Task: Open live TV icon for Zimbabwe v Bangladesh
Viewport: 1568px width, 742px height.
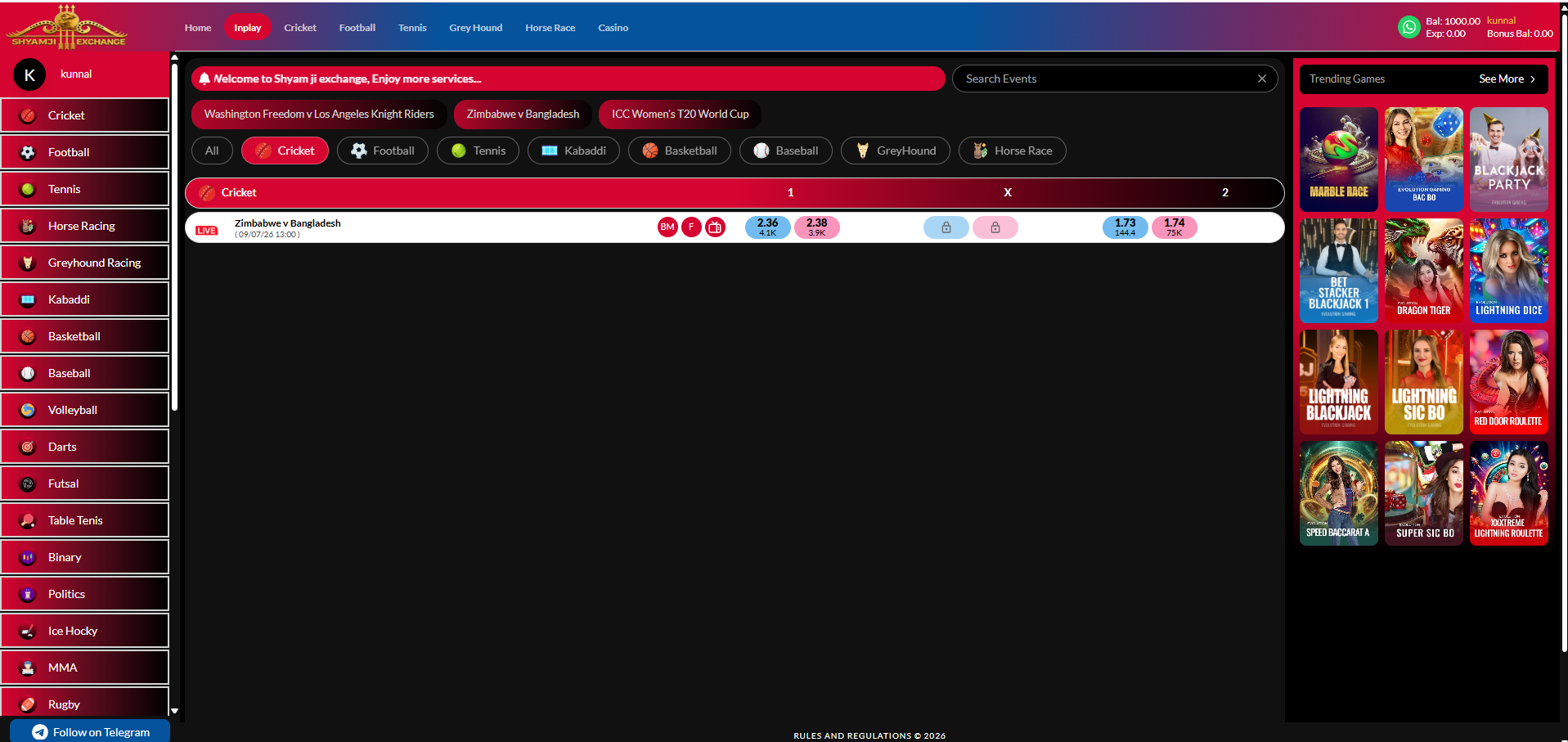Action: (715, 227)
